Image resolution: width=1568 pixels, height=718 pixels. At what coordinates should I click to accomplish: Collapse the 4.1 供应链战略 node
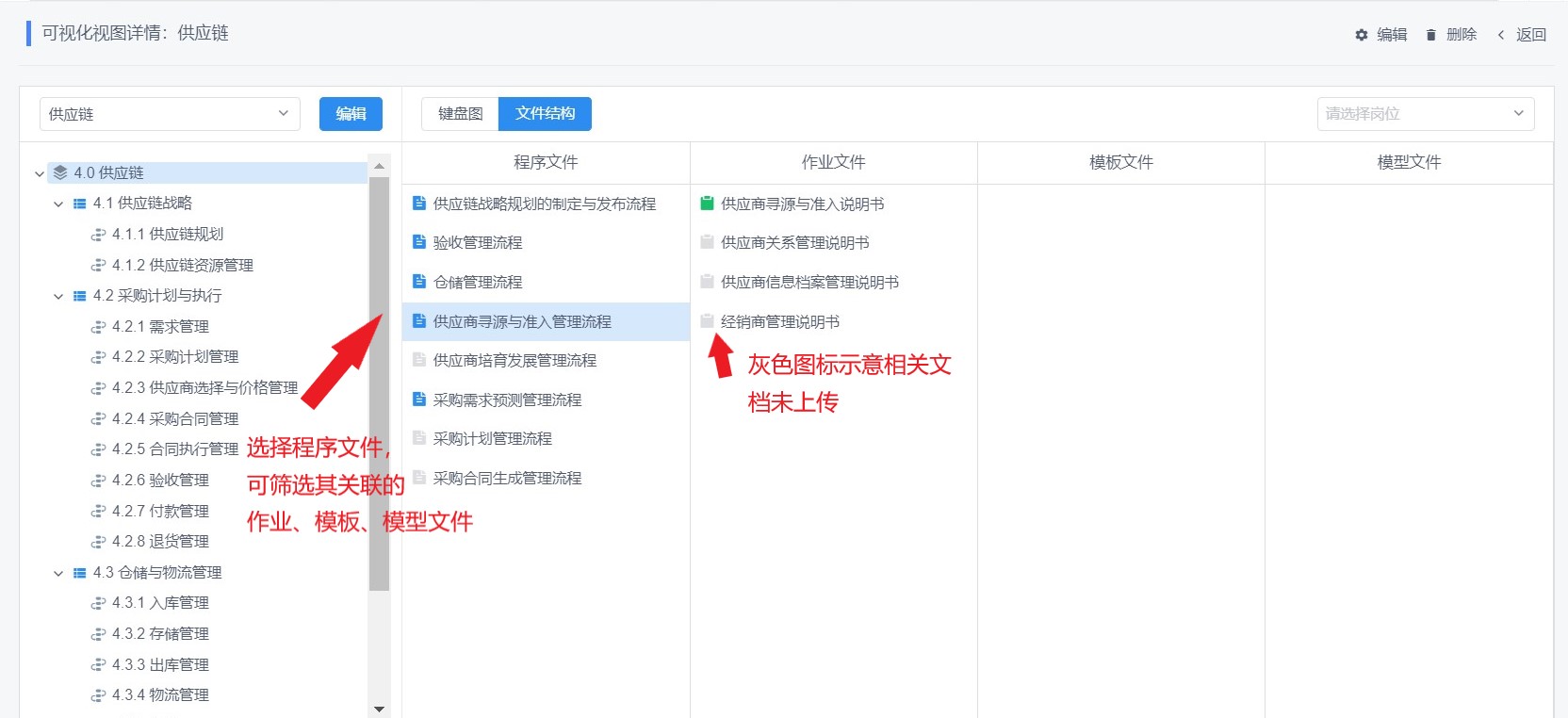click(x=58, y=204)
